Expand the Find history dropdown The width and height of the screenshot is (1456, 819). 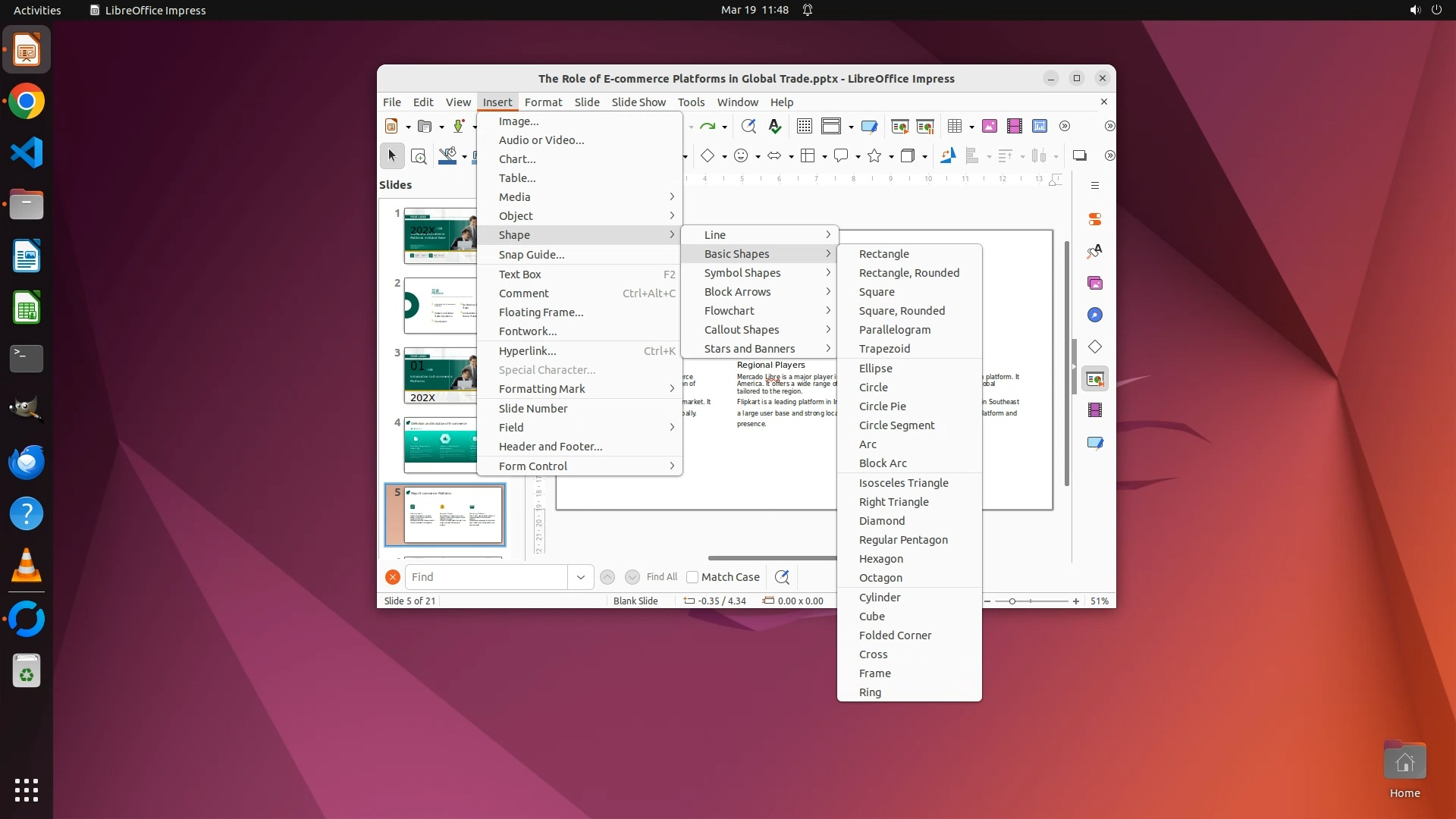click(x=580, y=577)
